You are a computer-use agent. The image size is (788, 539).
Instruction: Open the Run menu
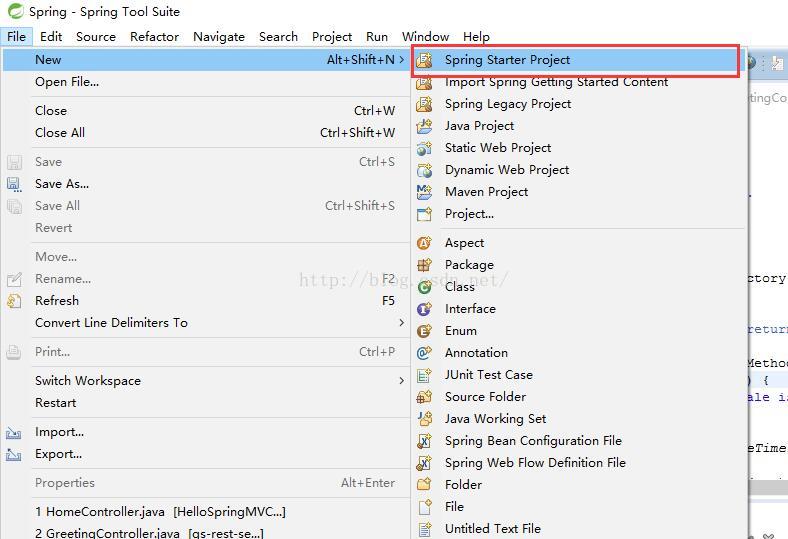(x=377, y=37)
